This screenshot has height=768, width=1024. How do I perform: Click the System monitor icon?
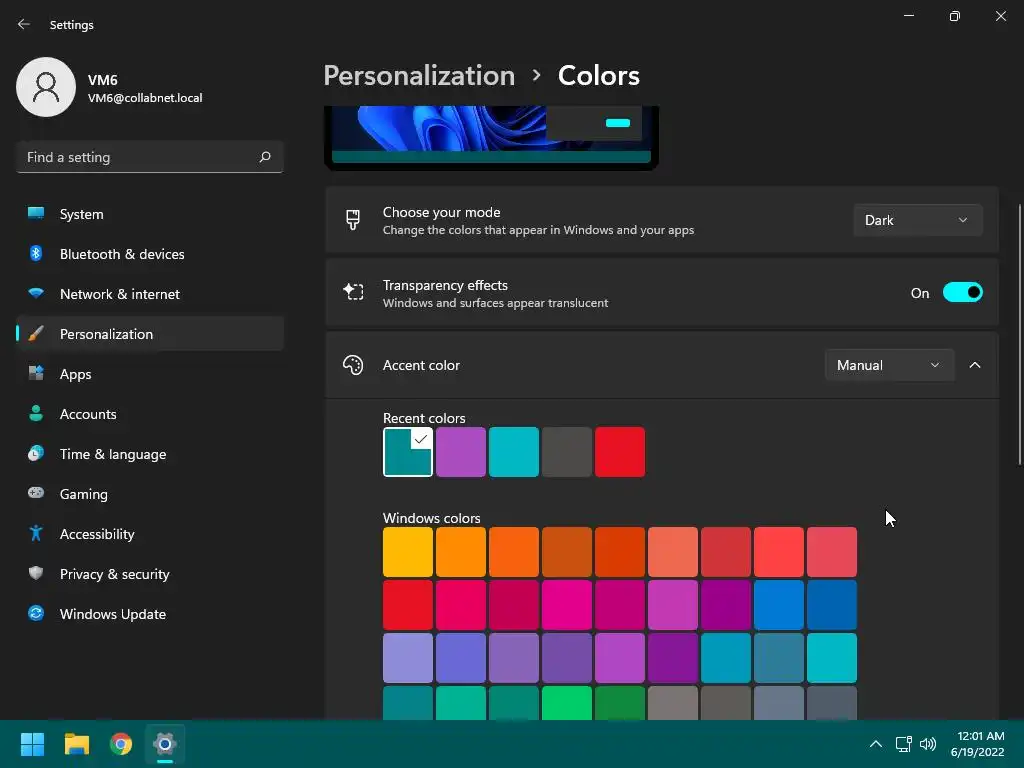[x=36, y=214]
